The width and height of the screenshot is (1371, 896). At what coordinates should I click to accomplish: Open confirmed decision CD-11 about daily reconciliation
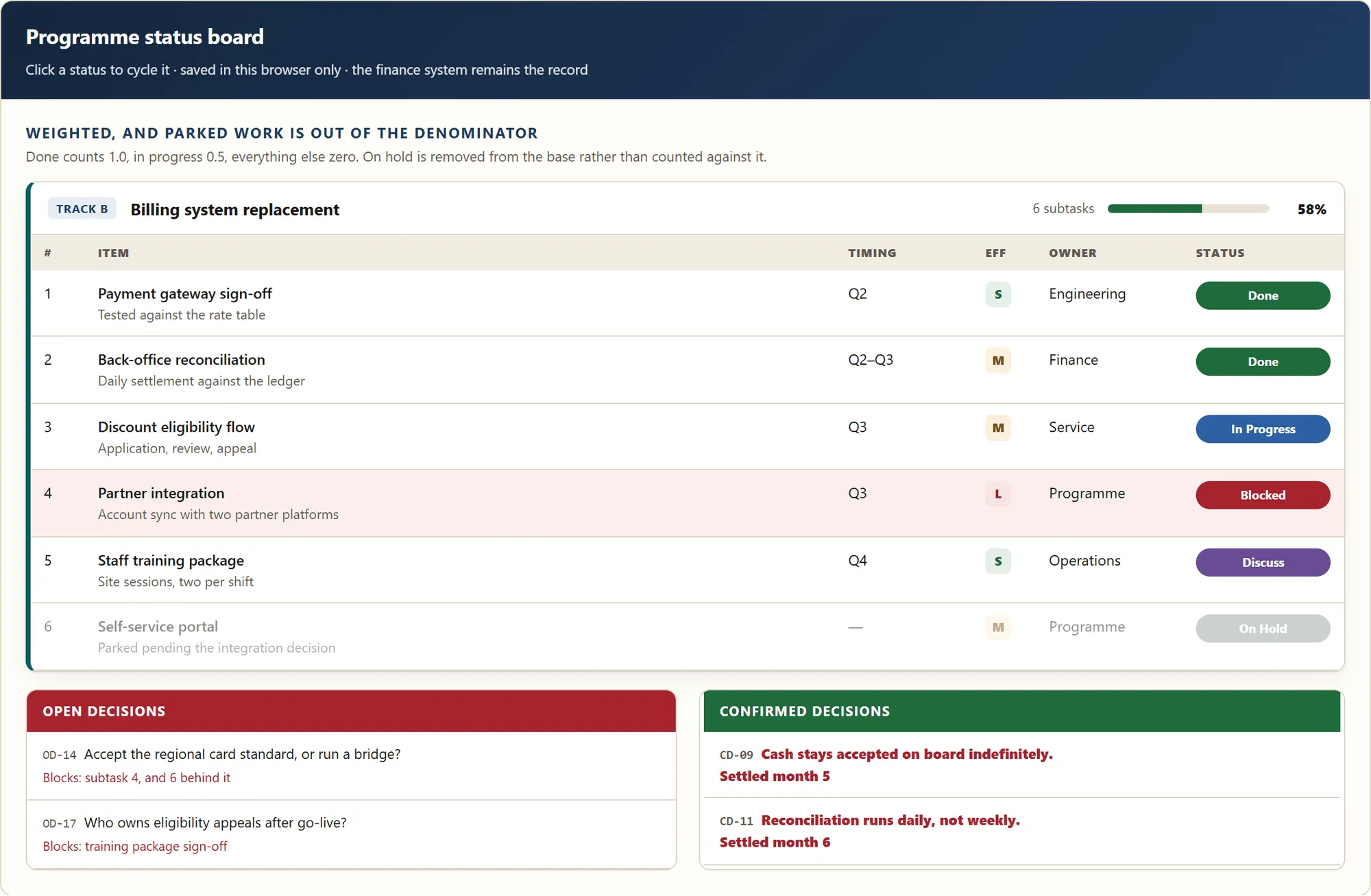[x=1021, y=831]
